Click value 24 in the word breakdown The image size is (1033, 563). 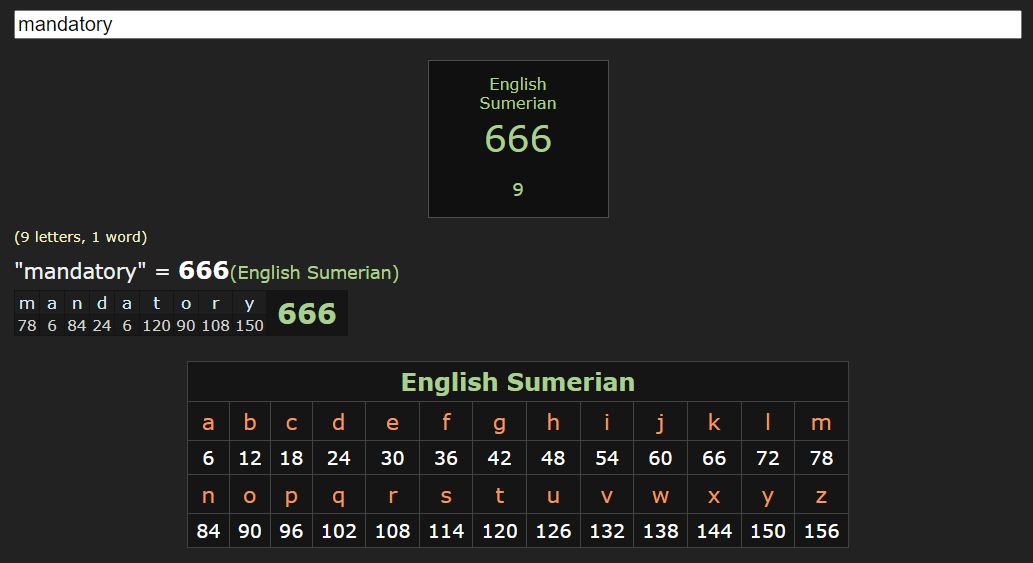pyautogui.click(x=101, y=325)
